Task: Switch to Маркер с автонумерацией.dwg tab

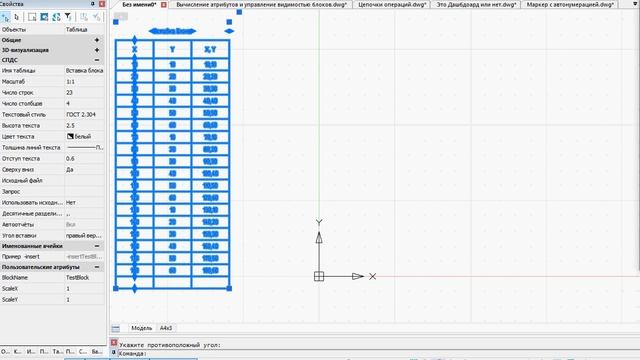Action: 570,5
